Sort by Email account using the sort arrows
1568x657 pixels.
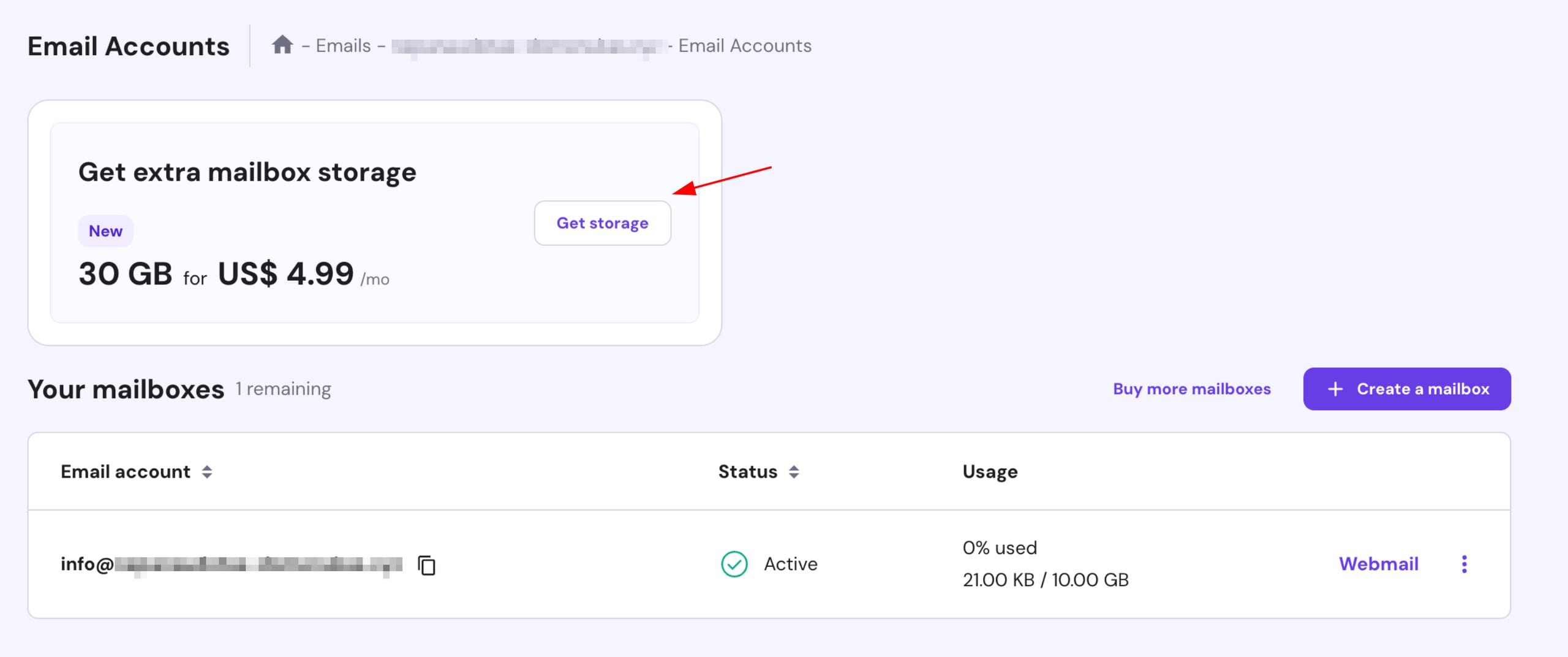[207, 471]
